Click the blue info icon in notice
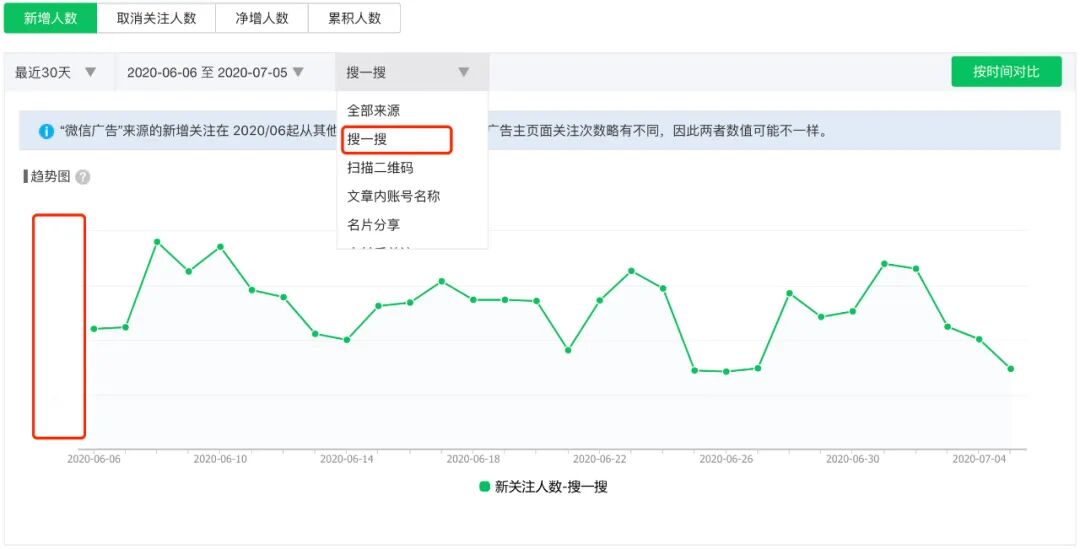 click(x=46, y=131)
